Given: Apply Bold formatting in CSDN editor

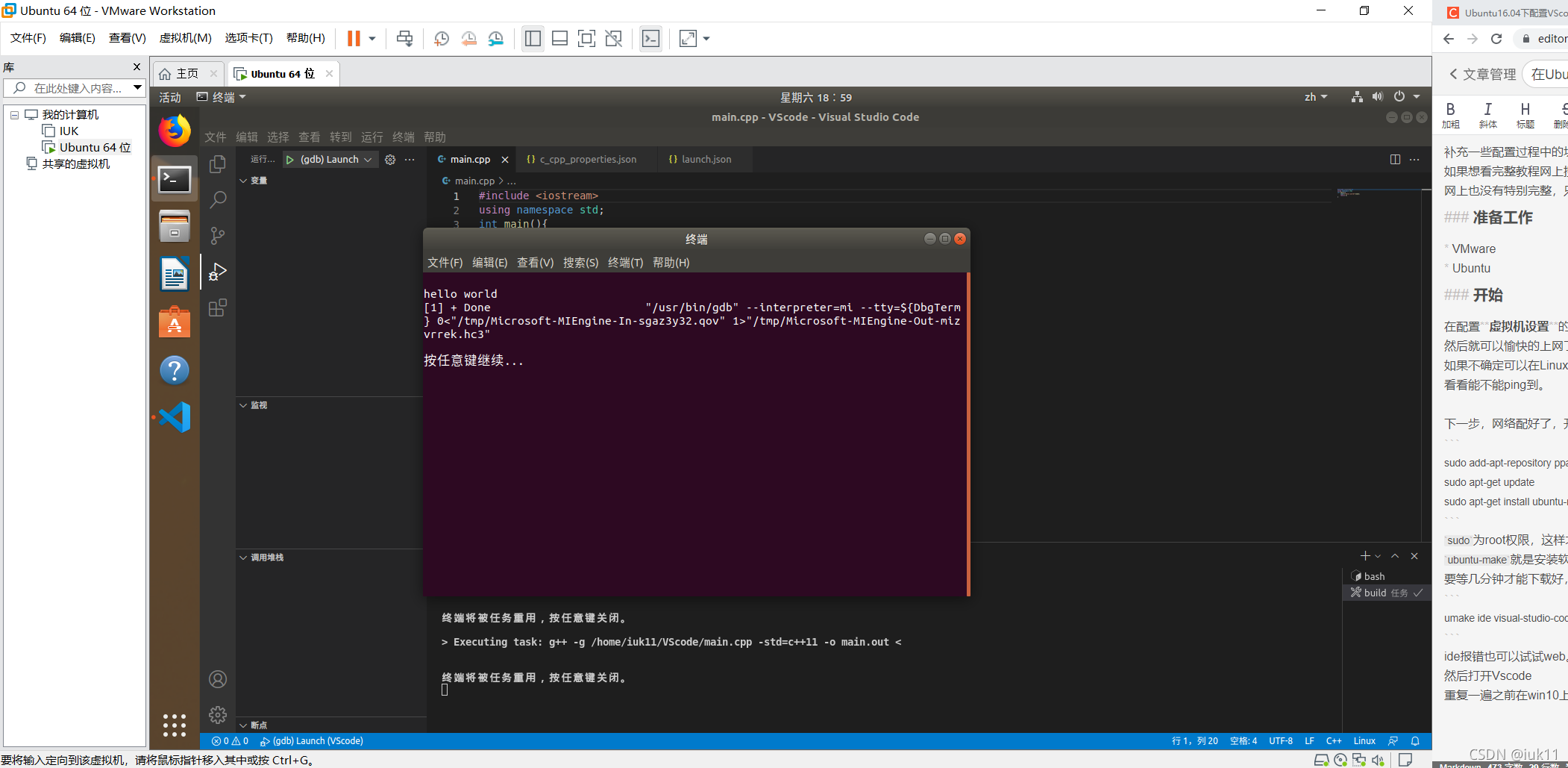Looking at the screenshot, I should tap(1451, 115).
